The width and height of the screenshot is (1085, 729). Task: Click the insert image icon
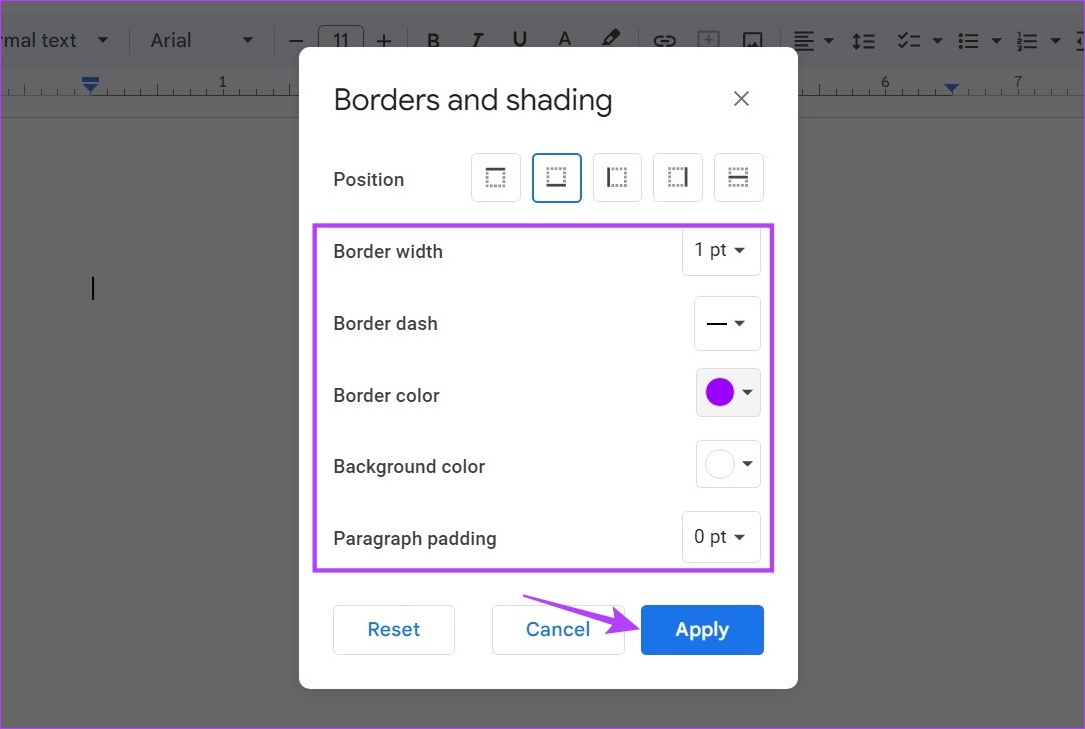(752, 41)
